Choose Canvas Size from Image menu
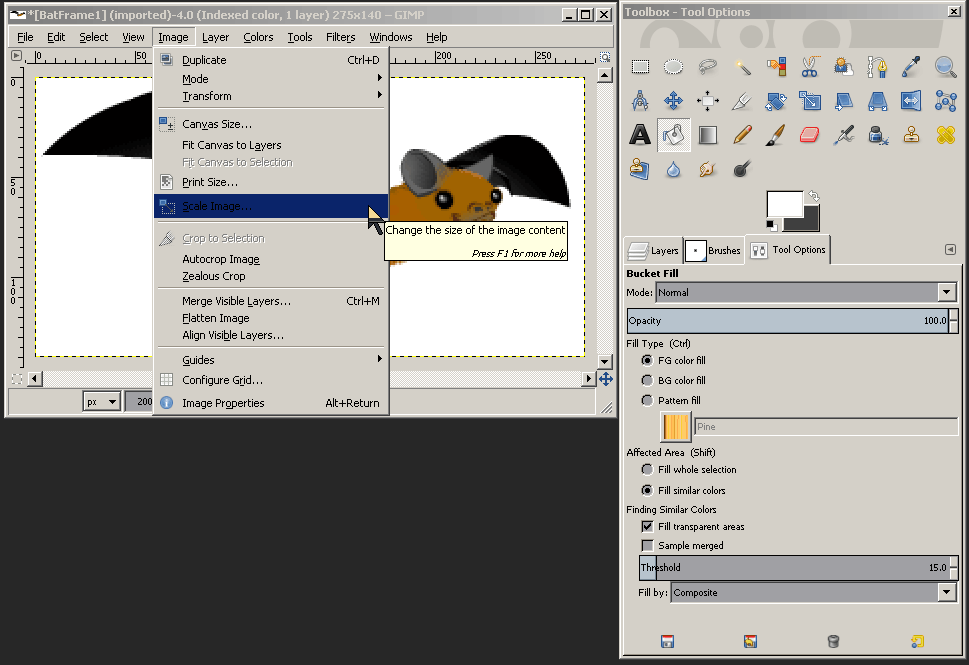This screenshot has height=665, width=969. pos(271,124)
